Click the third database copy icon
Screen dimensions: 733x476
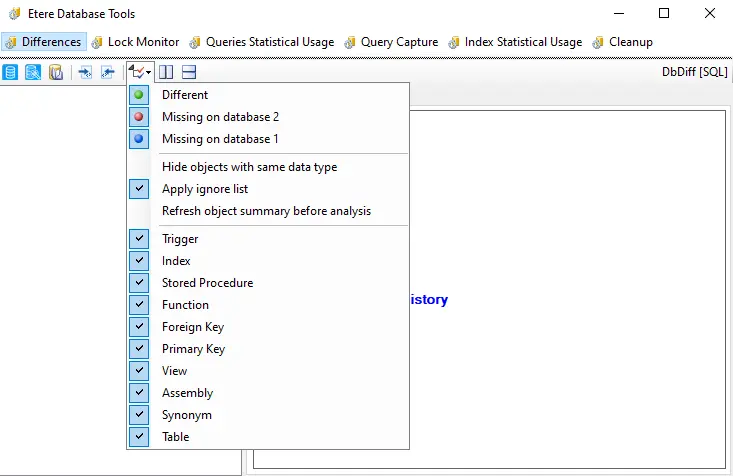point(56,72)
